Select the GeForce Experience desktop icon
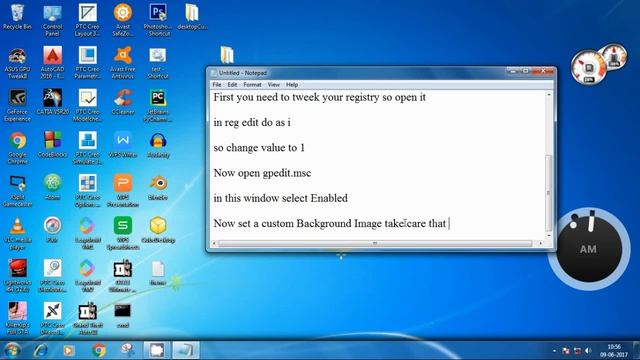This screenshot has height=360, width=640. pyautogui.click(x=17, y=106)
